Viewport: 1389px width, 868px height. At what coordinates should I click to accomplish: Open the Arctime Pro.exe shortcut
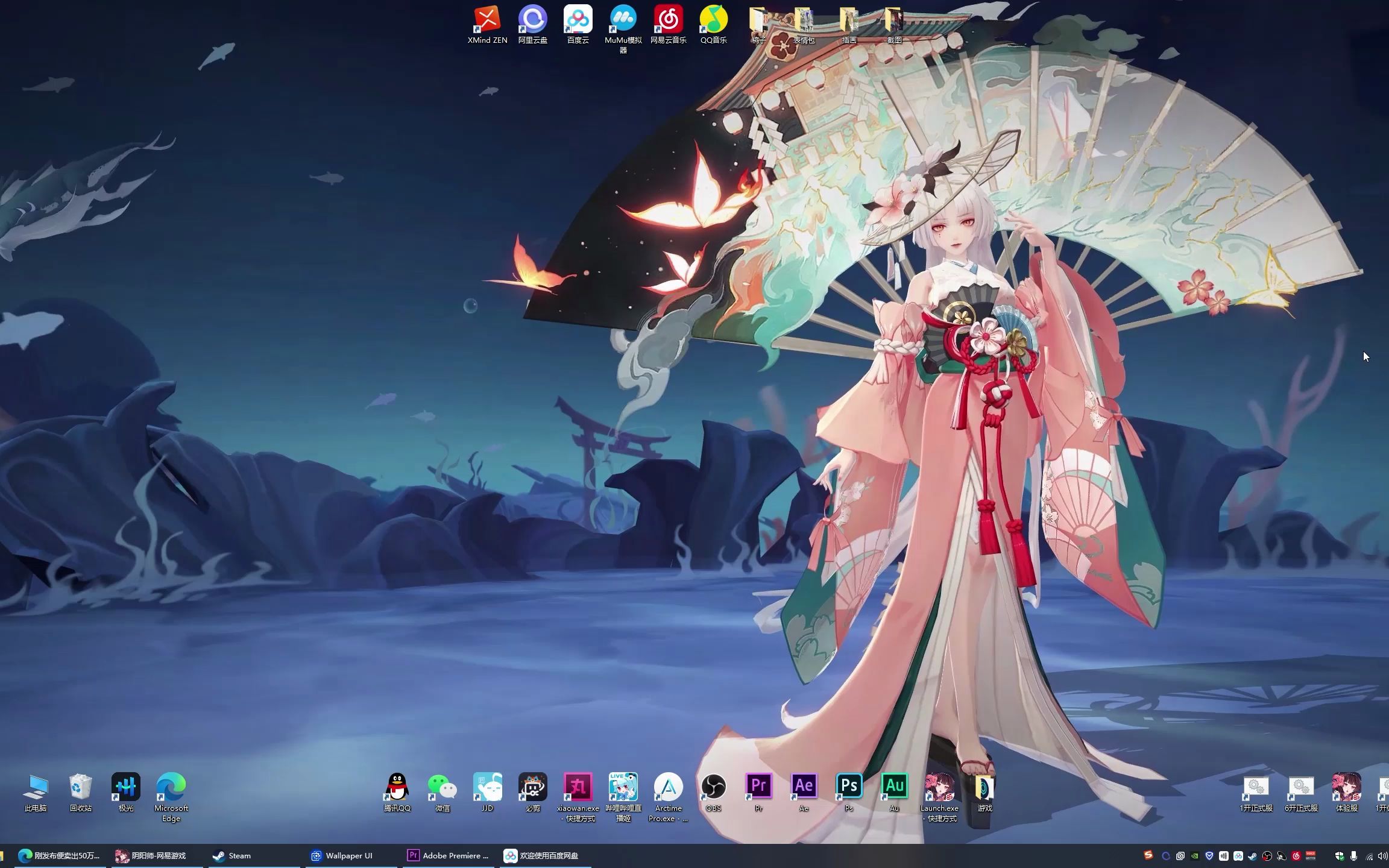pyautogui.click(x=669, y=798)
